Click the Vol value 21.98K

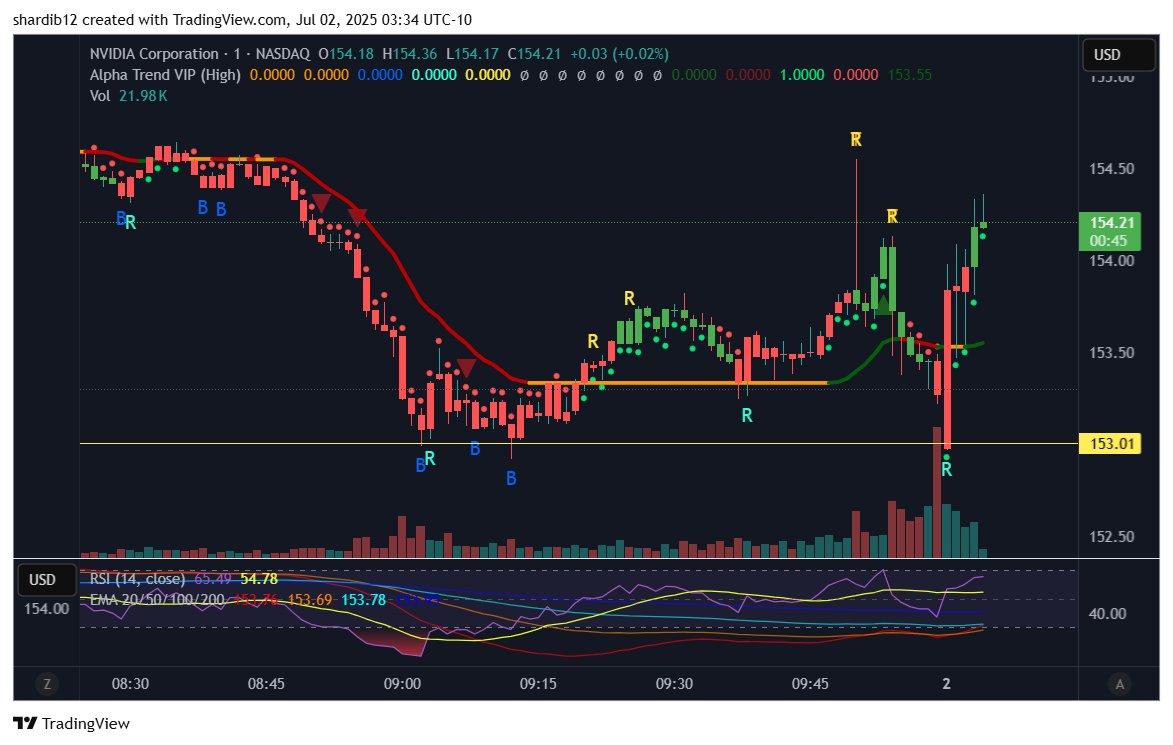pyautogui.click(x=143, y=96)
